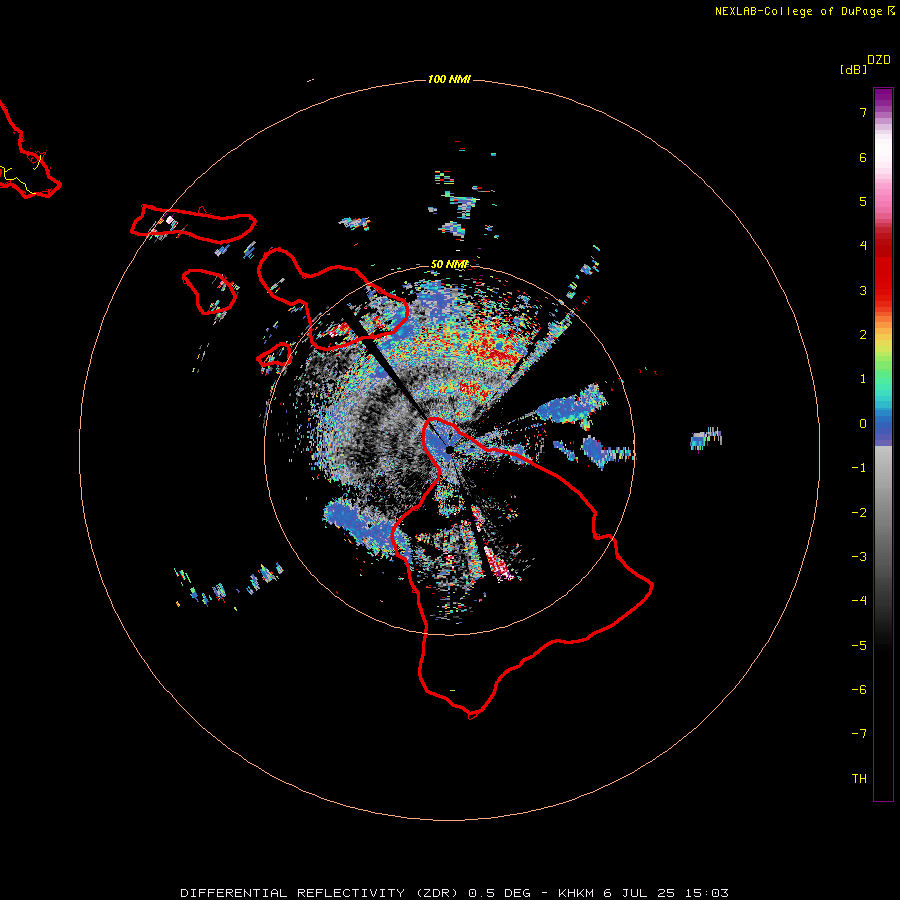This screenshot has height=900, width=900.
Task: Click the 100 NMI range ring label
Action: pyautogui.click(x=449, y=79)
